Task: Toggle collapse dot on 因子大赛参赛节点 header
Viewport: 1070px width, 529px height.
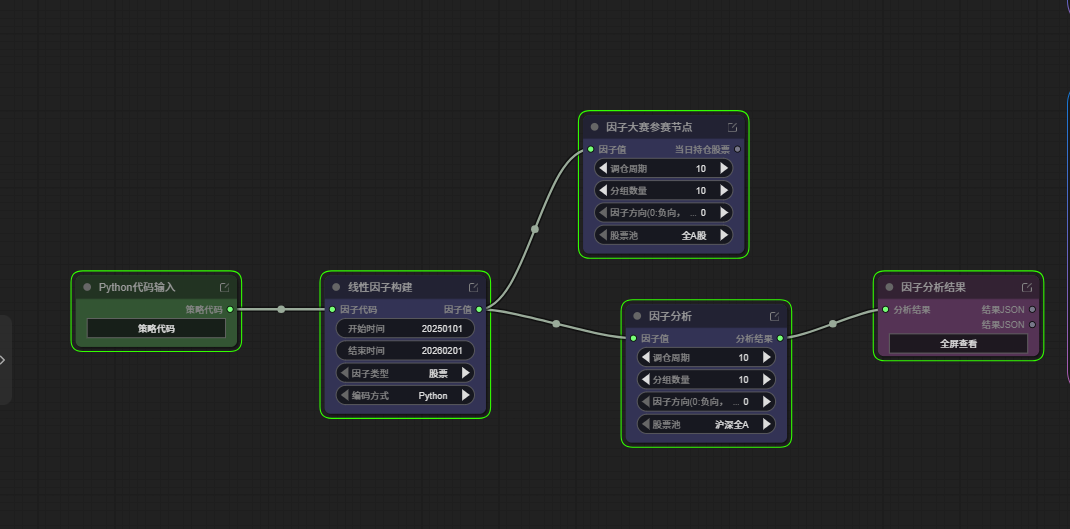Action: 595,127
